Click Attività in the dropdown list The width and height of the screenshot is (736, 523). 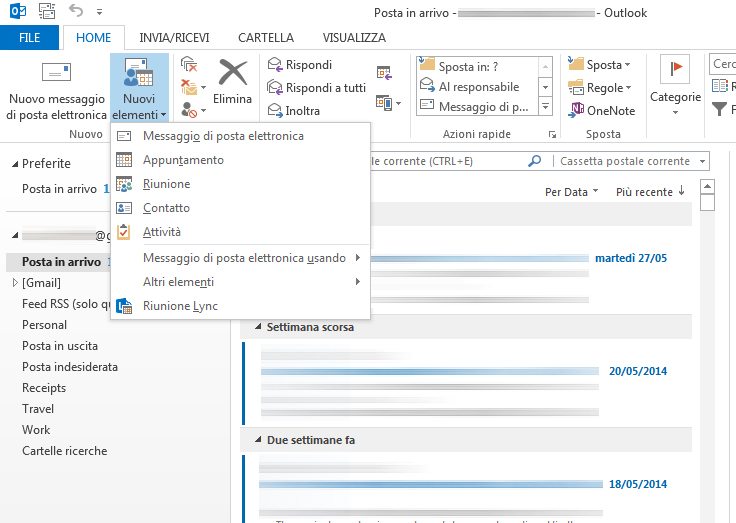(x=162, y=232)
